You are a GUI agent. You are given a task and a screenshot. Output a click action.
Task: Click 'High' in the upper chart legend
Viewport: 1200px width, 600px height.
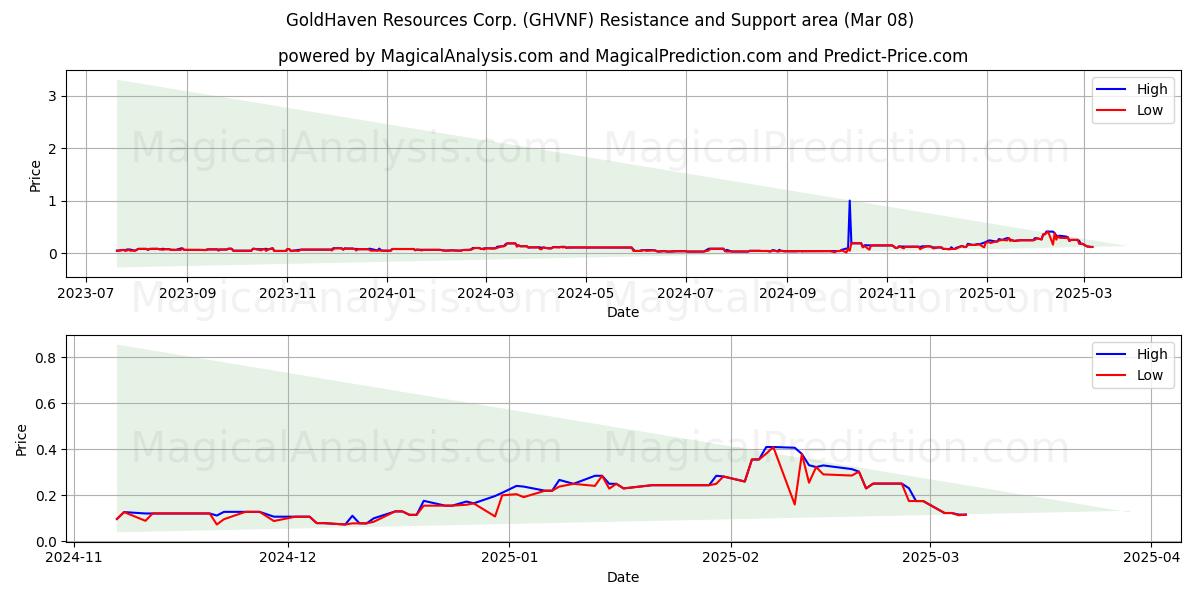coord(1152,89)
